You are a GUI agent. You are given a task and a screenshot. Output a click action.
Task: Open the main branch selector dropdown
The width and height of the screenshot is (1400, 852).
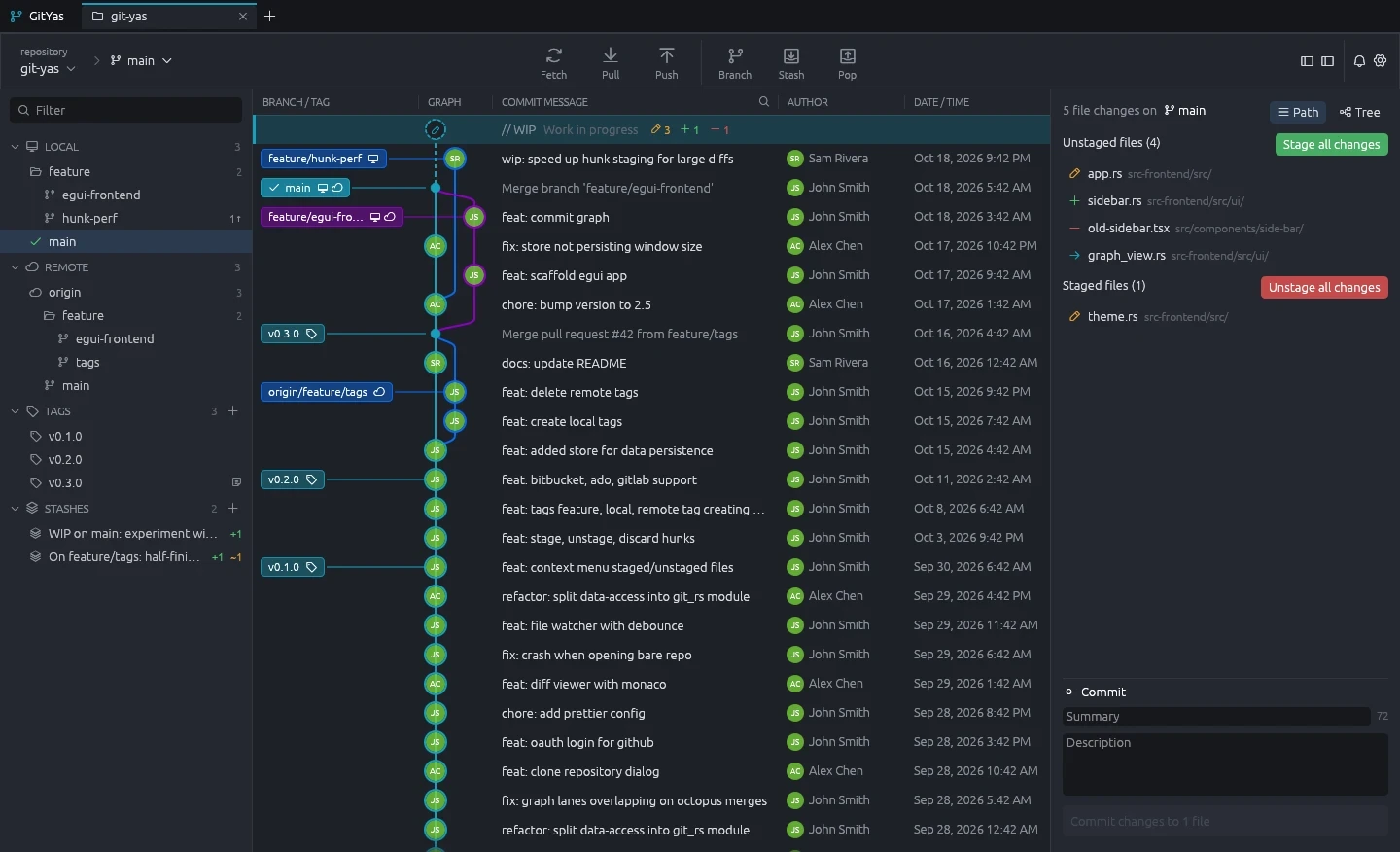click(140, 60)
